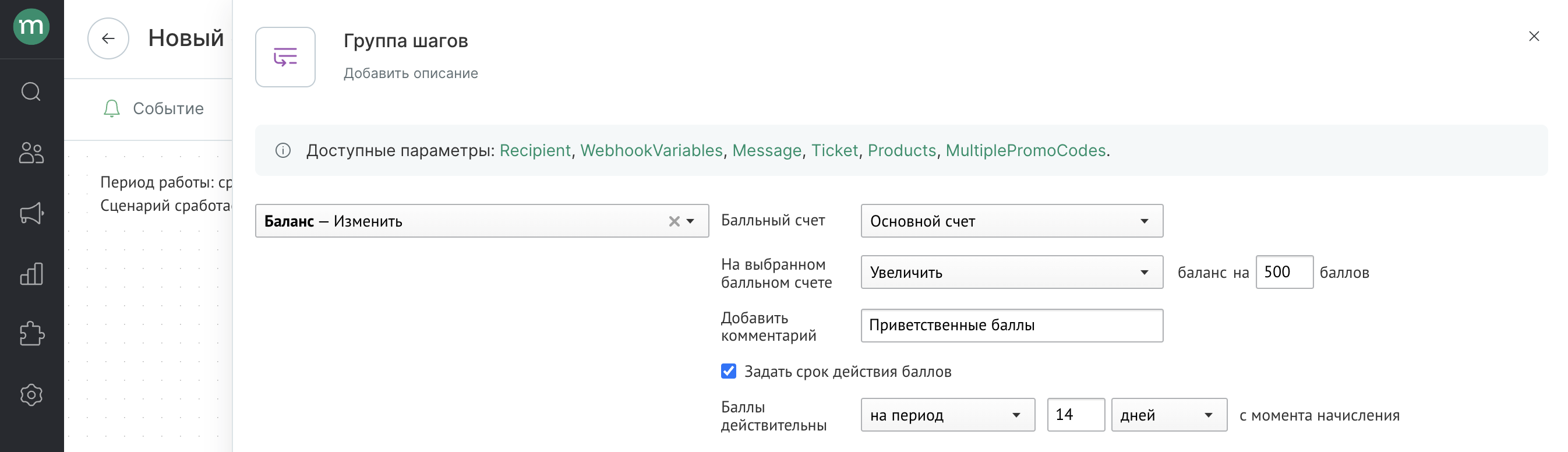Open settings via the gear icon
This screenshot has height=452, width=1568.
click(31, 395)
